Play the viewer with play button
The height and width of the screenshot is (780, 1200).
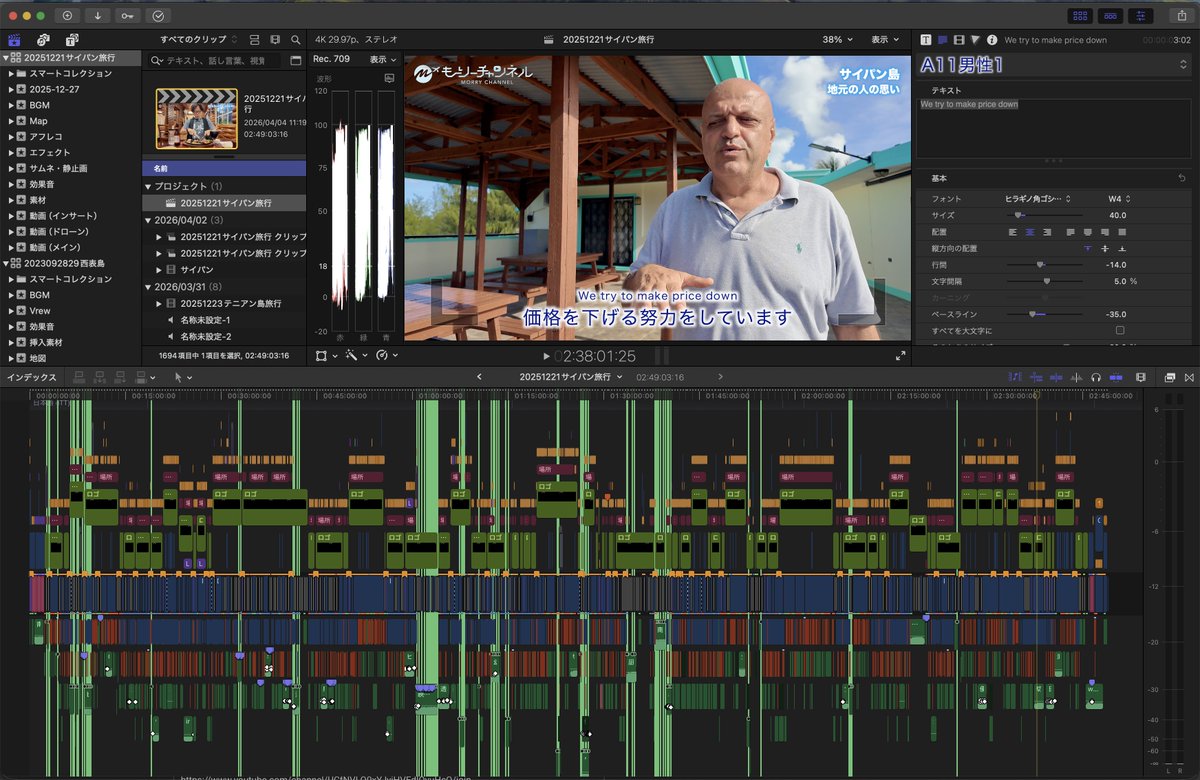click(x=546, y=355)
